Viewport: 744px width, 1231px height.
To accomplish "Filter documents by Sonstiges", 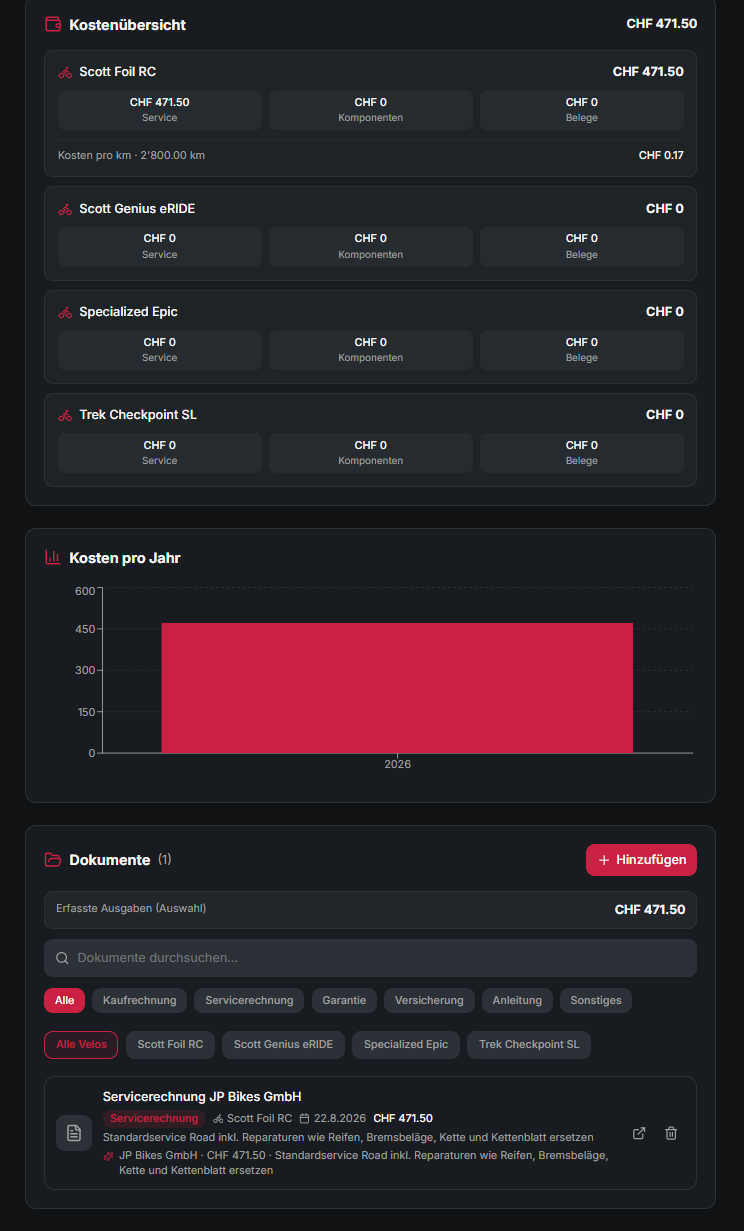I will point(595,1000).
